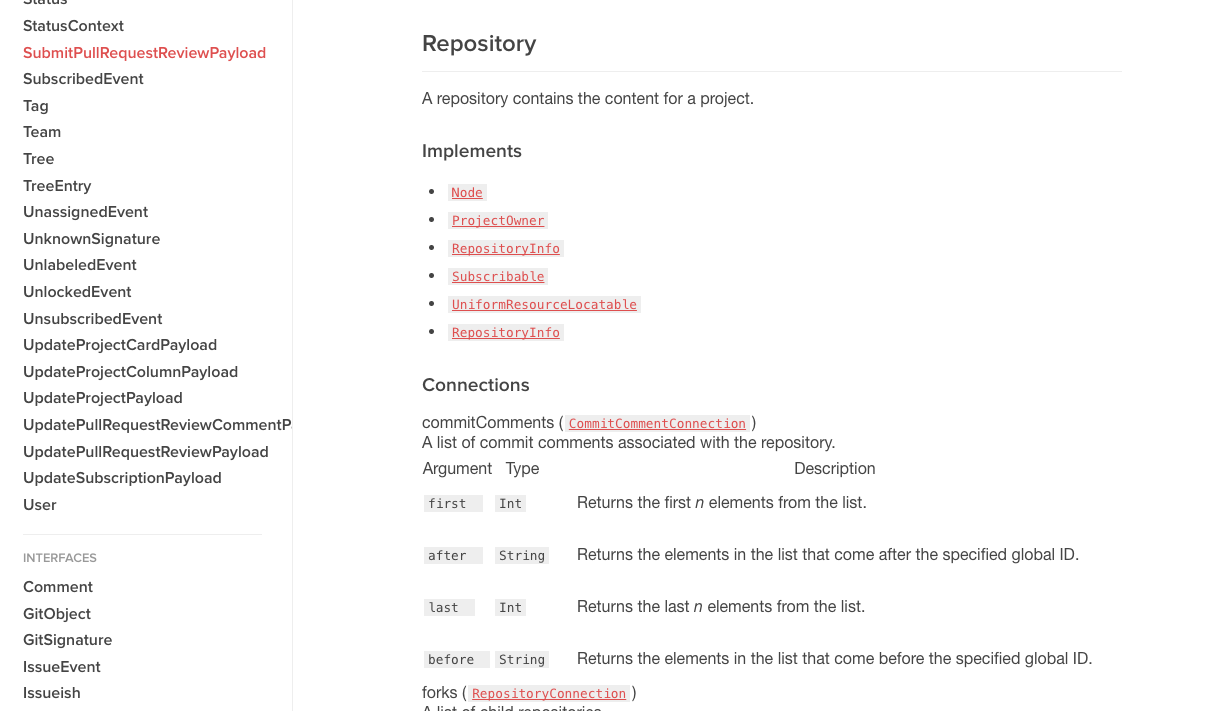Go to UpdateProjectCardPayload sidebar item

point(120,345)
